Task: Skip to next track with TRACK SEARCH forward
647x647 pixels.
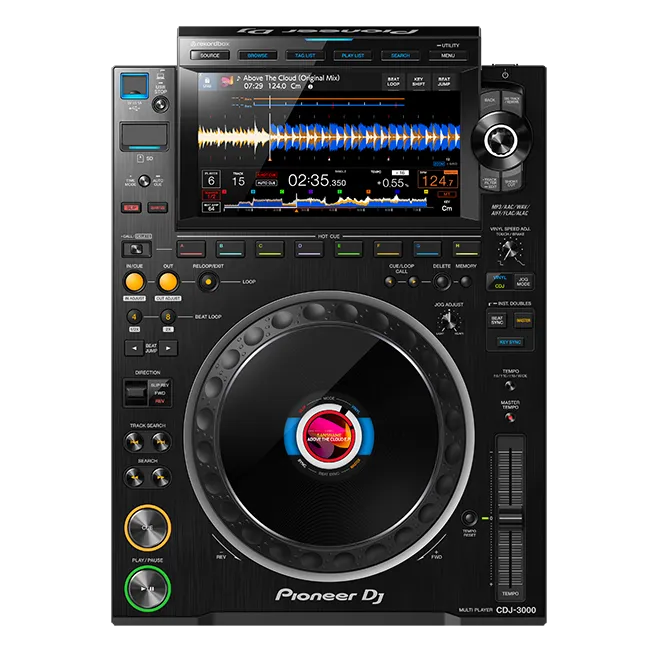Action: [161, 442]
